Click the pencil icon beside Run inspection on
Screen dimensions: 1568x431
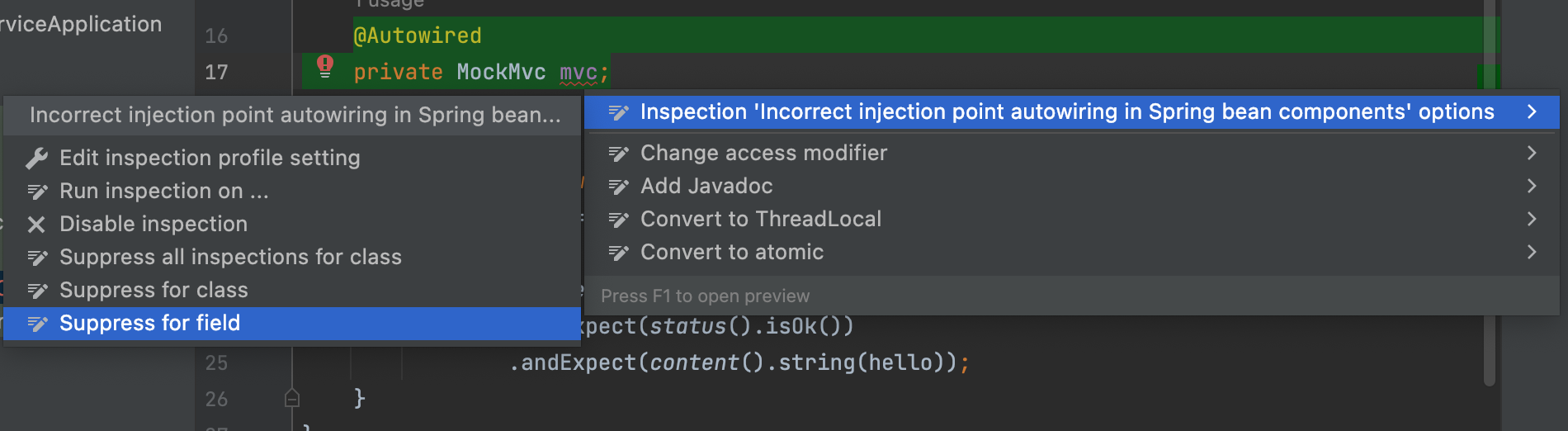(x=38, y=192)
